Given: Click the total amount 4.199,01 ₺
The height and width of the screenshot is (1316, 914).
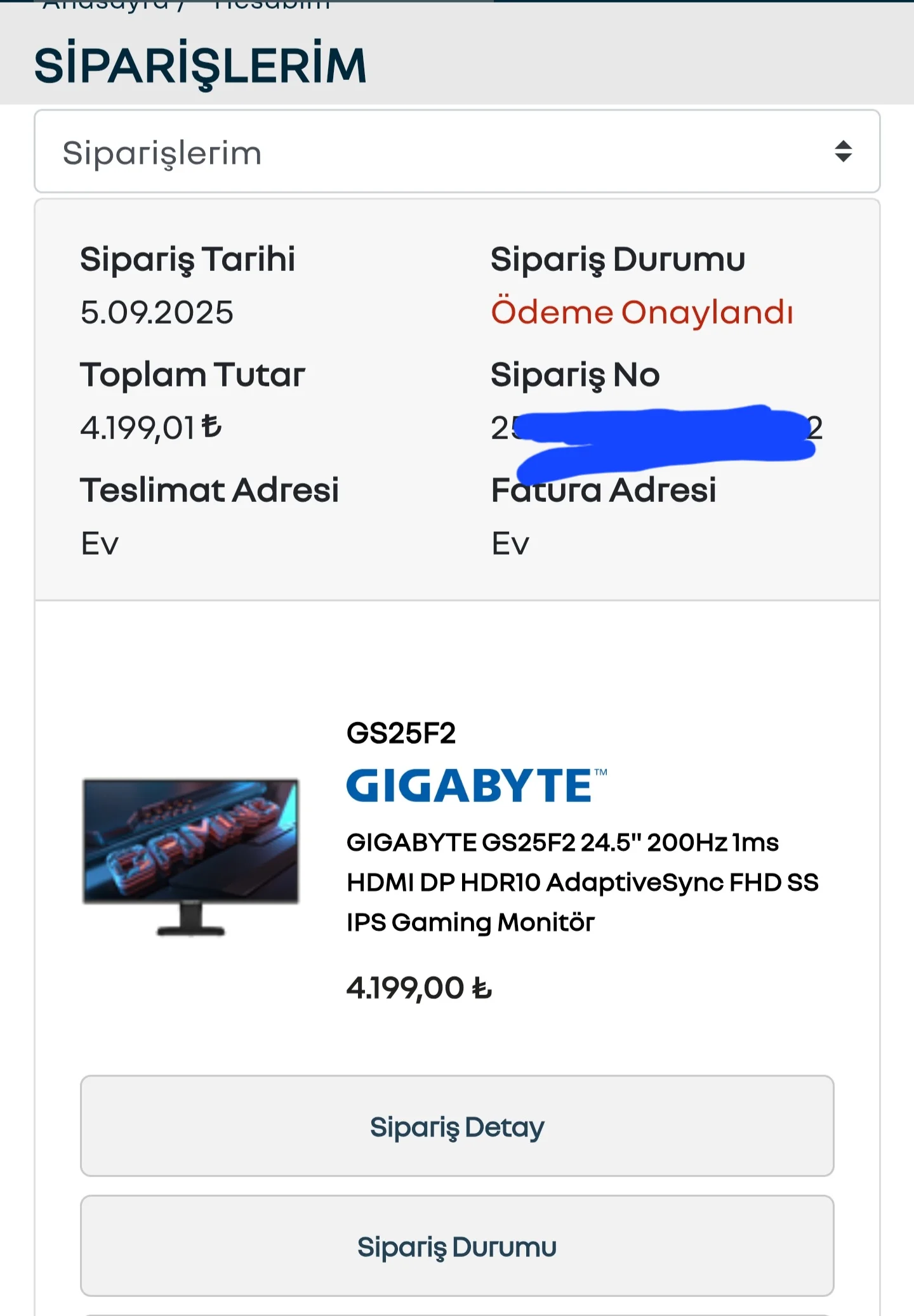Looking at the screenshot, I should click(151, 427).
